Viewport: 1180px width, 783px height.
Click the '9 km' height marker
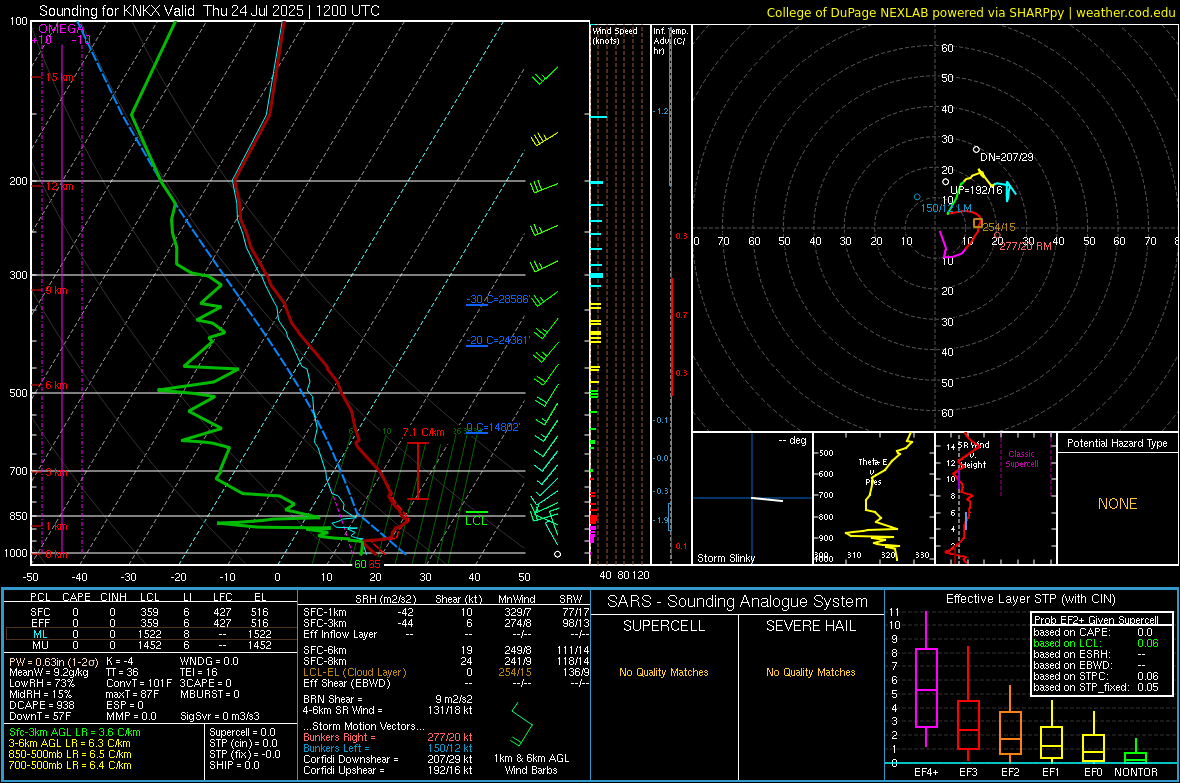[x=56, y=290]
